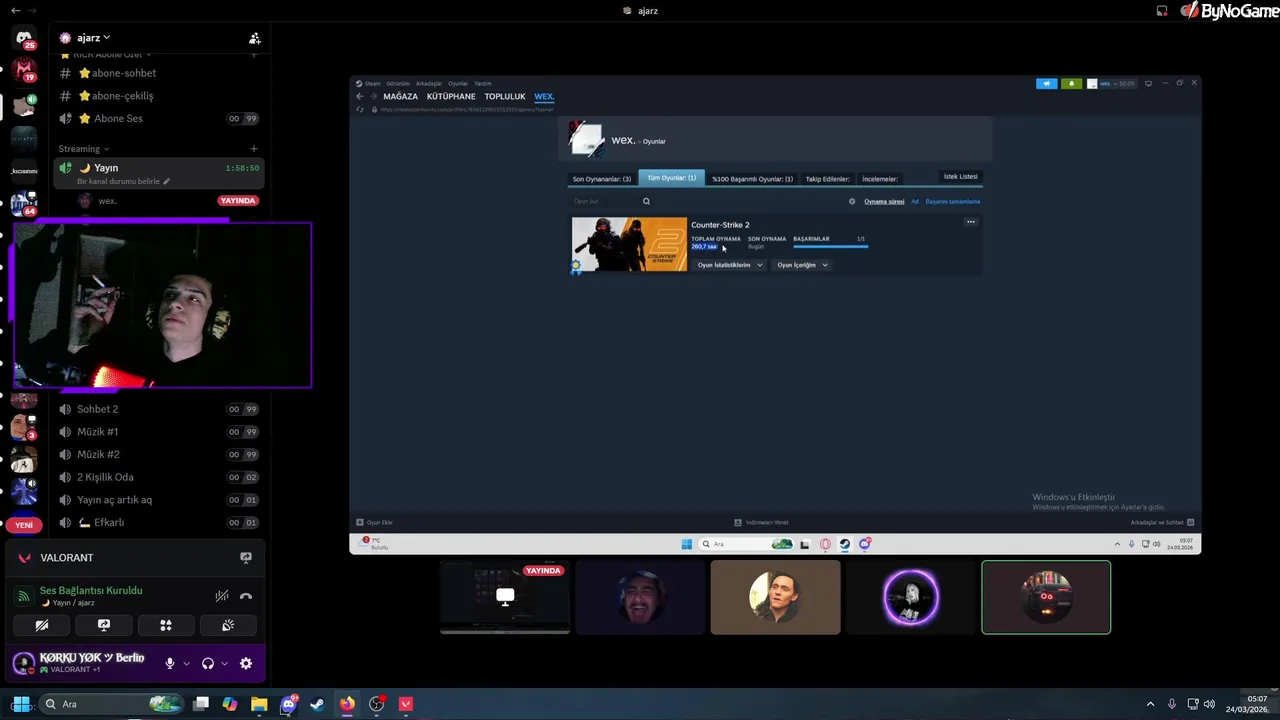Image resolution: width=1280 pixels, height=720 pixels.
Task: Click the İstek Listesi button
Action: tap(960, 177)
